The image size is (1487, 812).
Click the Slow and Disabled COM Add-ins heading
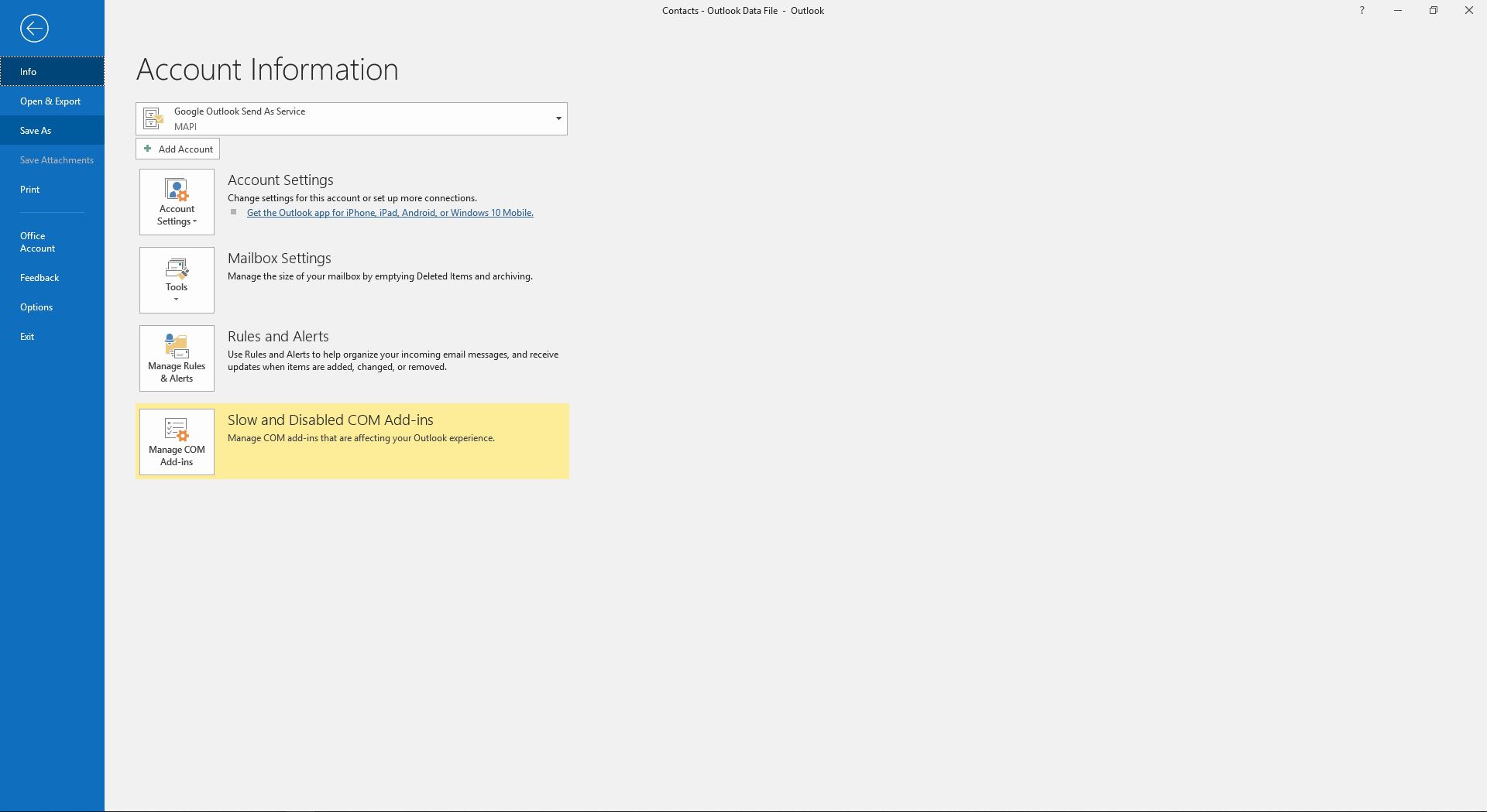pos(330,420)
